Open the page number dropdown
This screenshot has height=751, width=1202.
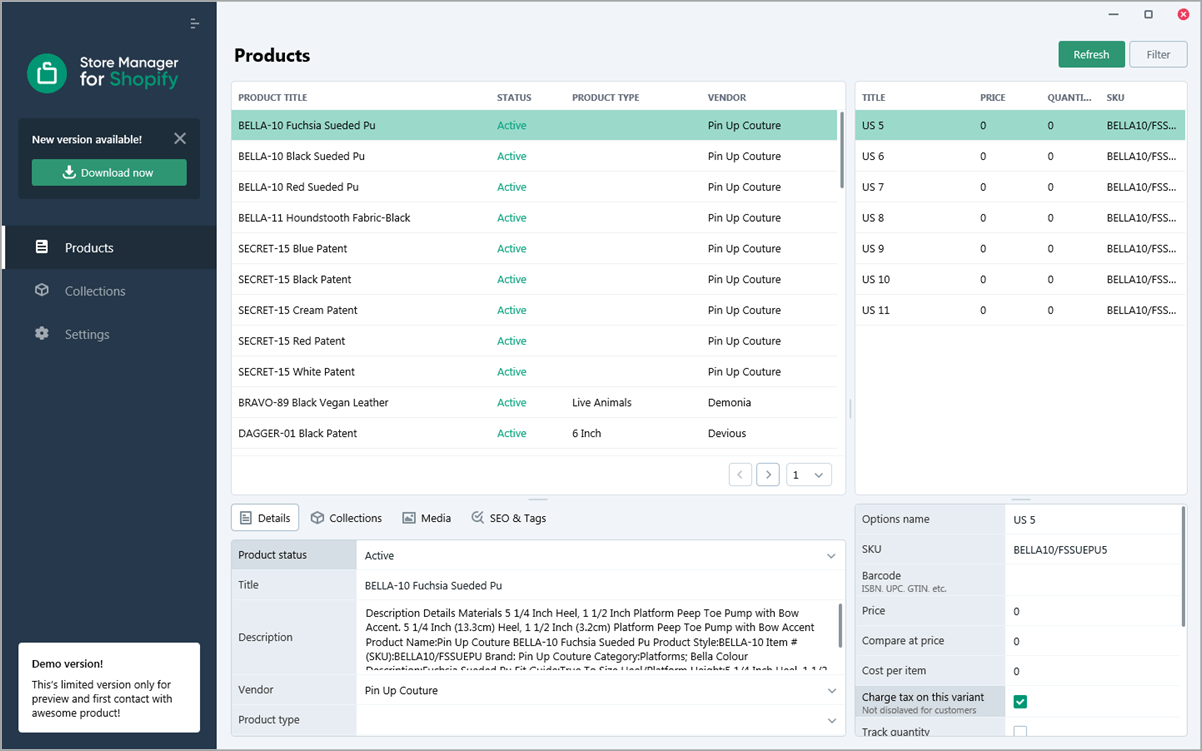point(809,474)
